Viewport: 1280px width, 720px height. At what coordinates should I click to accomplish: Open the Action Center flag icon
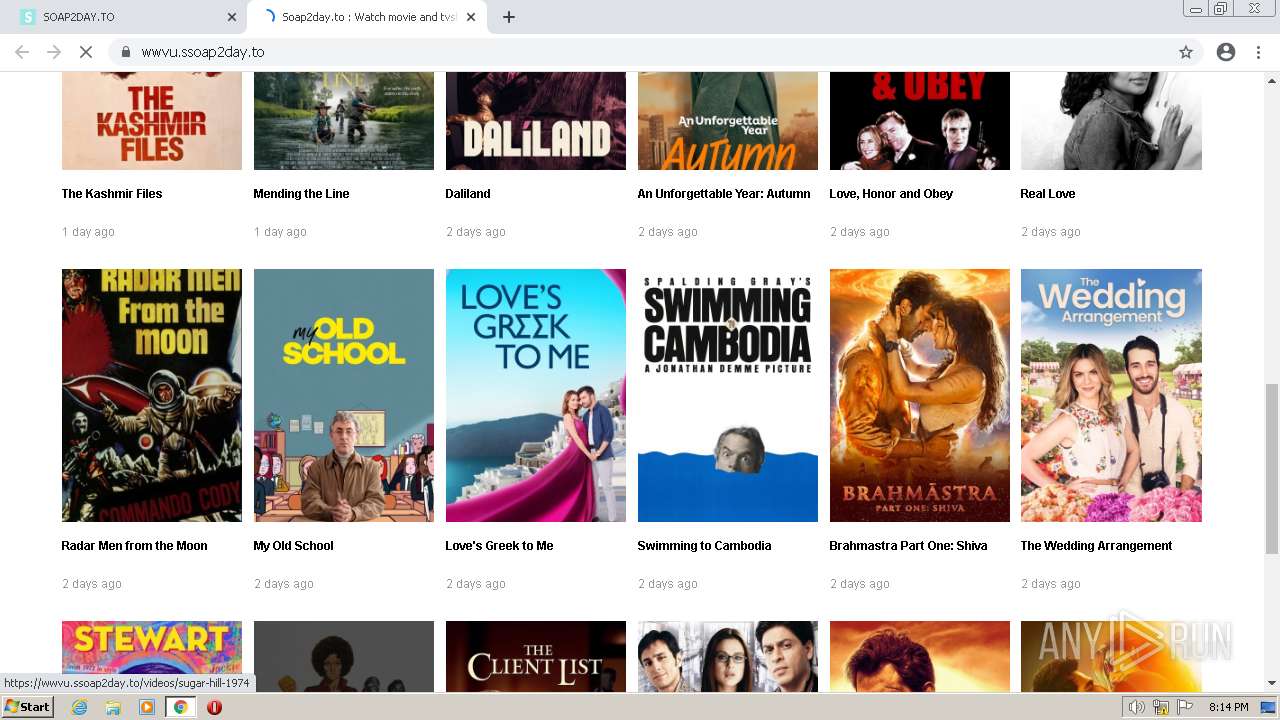(x=1185, y=707)
